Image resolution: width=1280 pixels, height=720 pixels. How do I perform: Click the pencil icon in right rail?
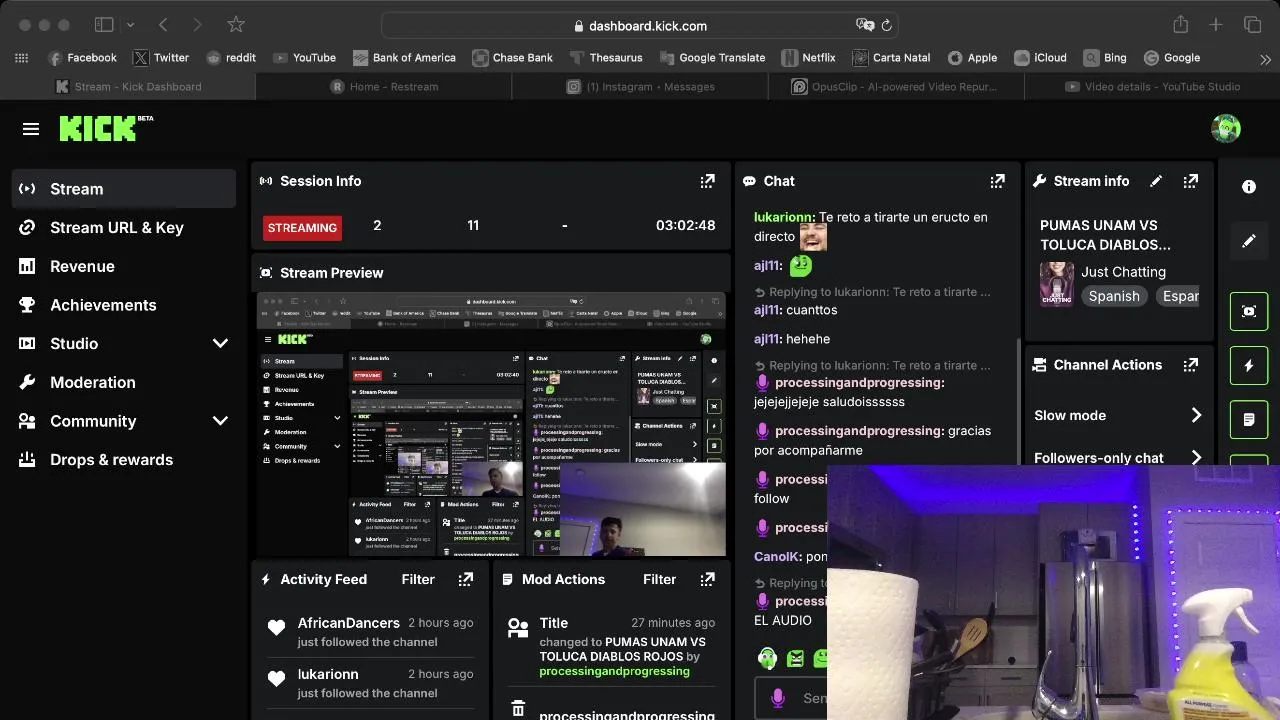[1249, 241]
